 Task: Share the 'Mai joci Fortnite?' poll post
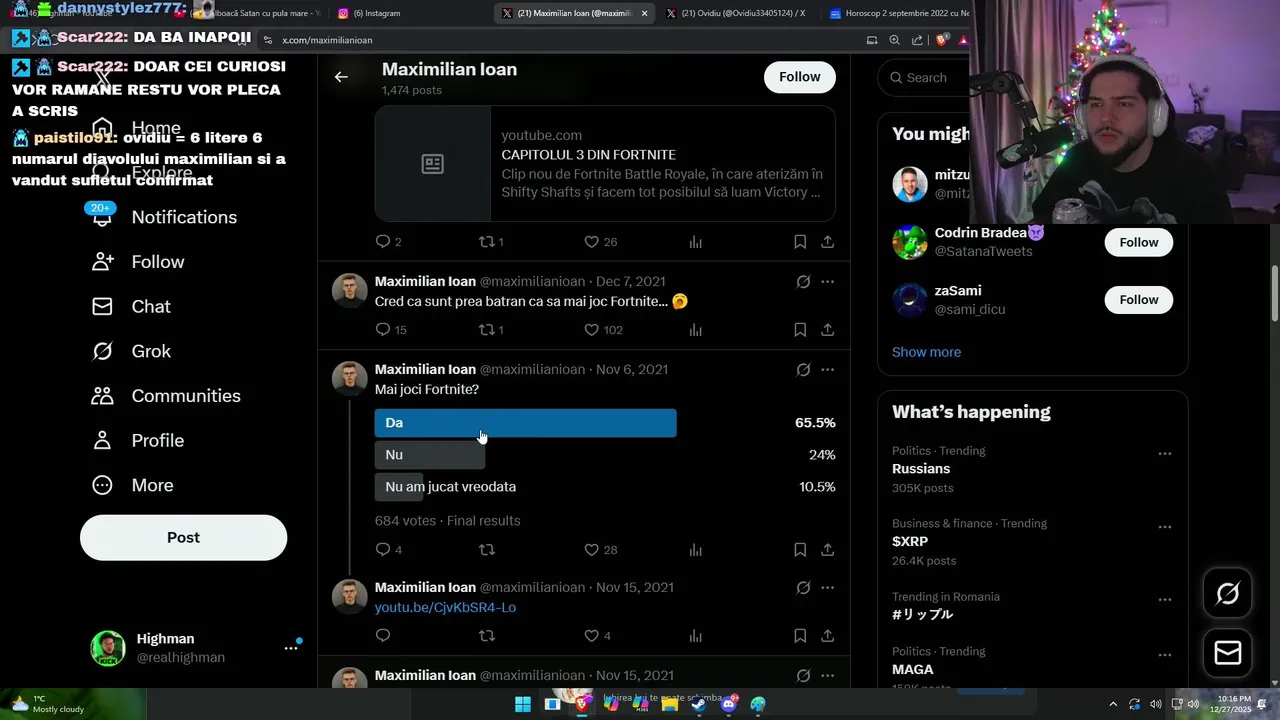point(828,550)
